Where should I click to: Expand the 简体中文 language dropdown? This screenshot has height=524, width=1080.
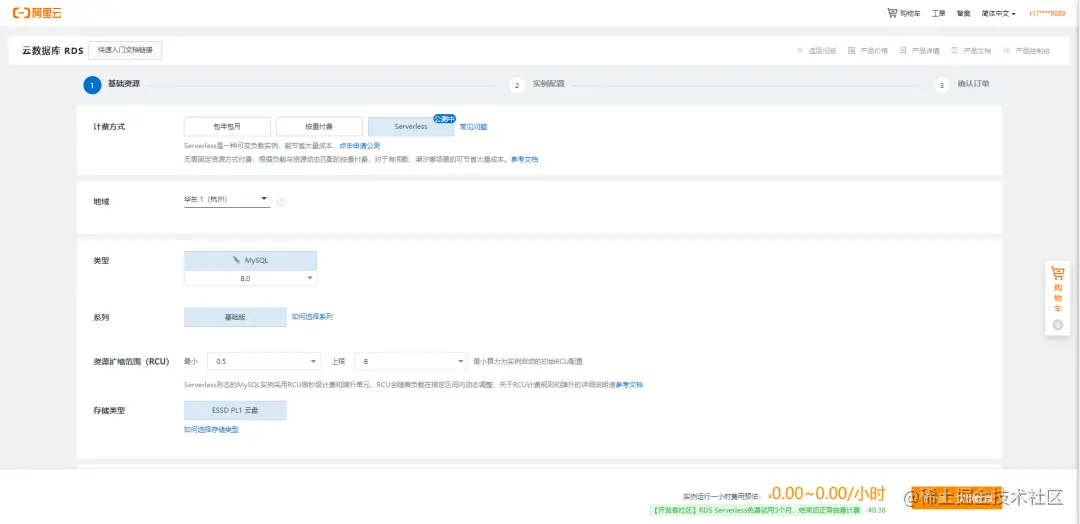[x=999, y=13]
